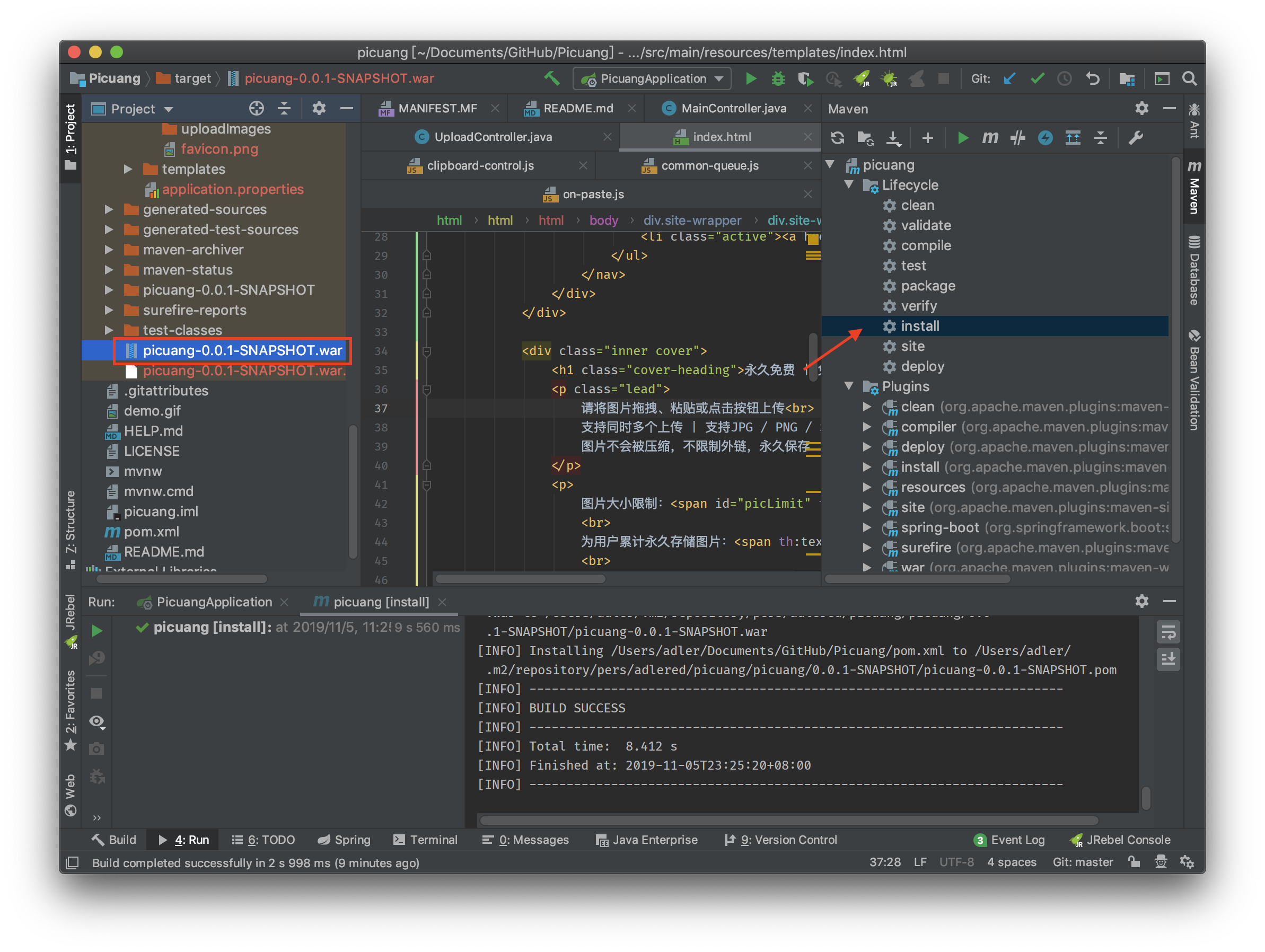The height and width of the screenshot is (952, 1265).
Task: Toggle Bean Validation side tool window
Action: [x=1194, y=380]
